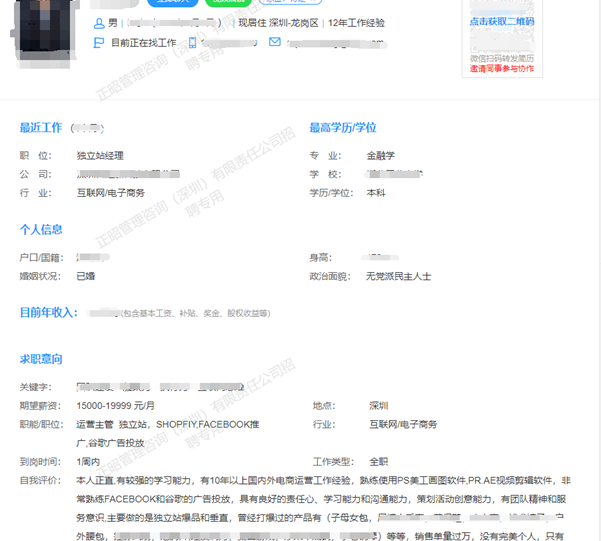601x541 pixels.
Task: Click the 独立站经理 job title text
Action: click(100, 156)
